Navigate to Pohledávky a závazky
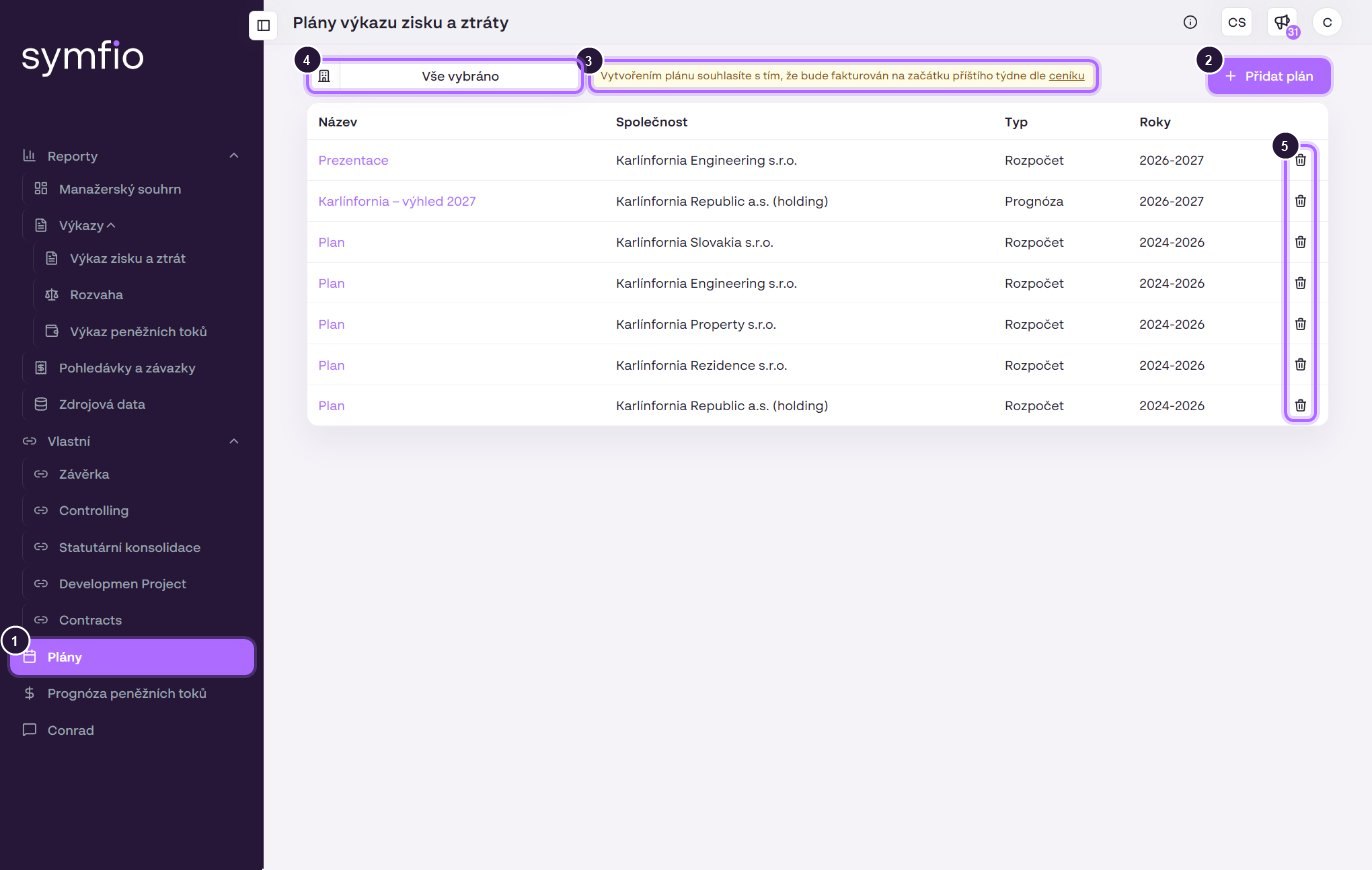This screenshot has height=870, width=1372. 127,368
